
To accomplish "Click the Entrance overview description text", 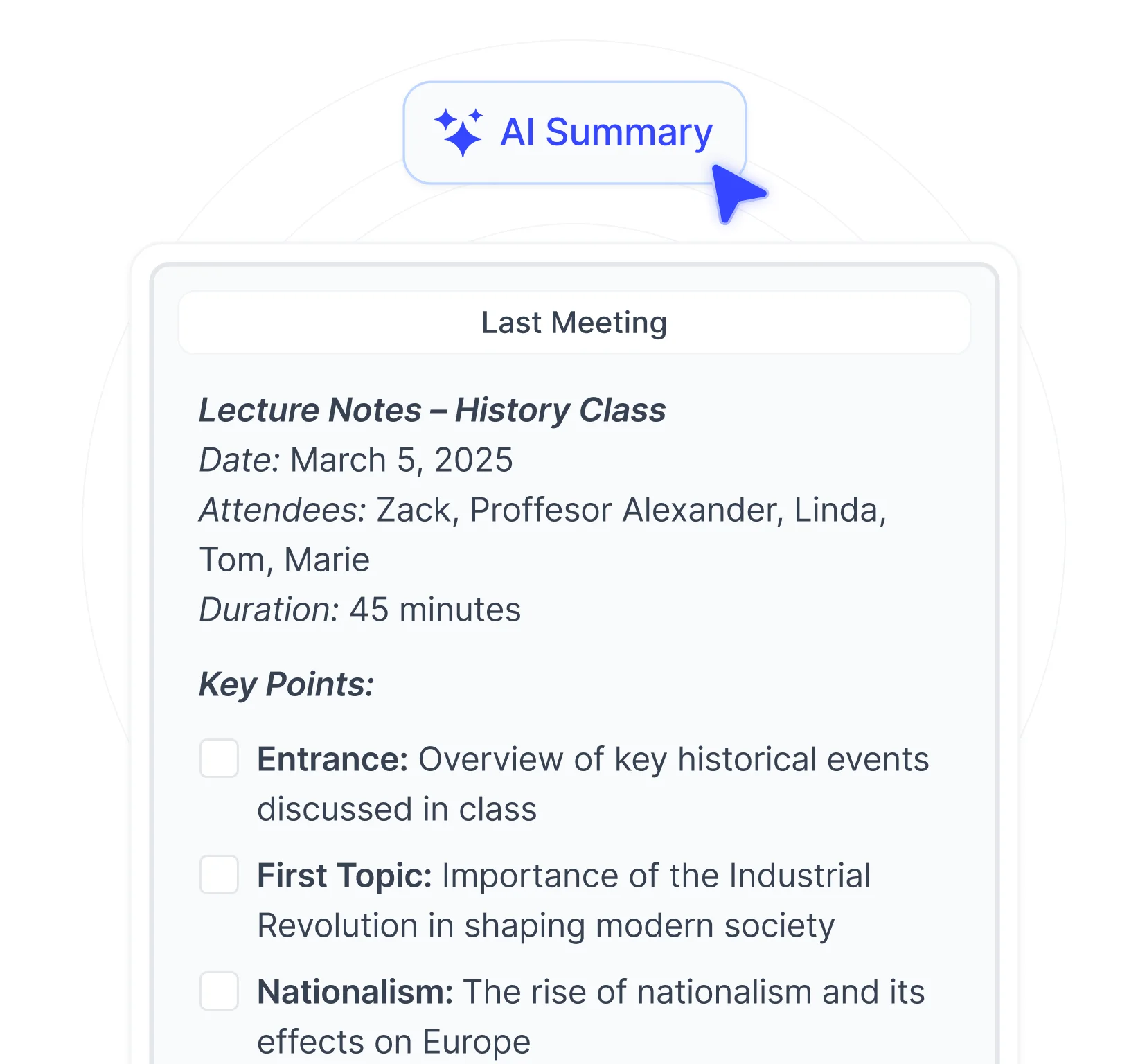I will pyautogui.click(x=672, y=759).
